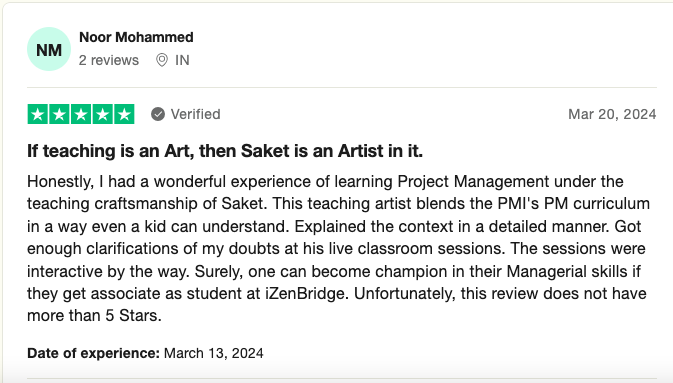
Task: Click the third green star rating
Action: coord(81,114)
